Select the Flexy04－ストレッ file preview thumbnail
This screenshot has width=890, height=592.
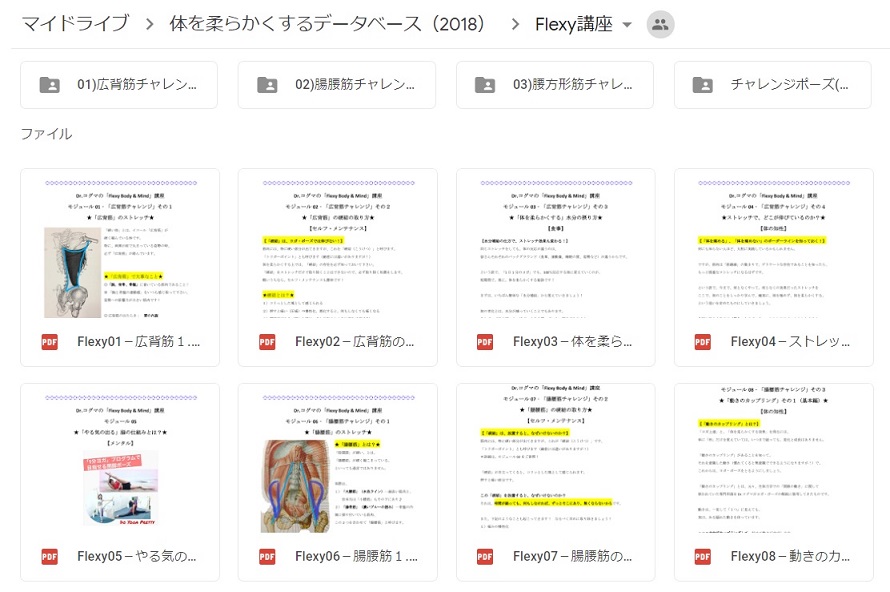774,244
